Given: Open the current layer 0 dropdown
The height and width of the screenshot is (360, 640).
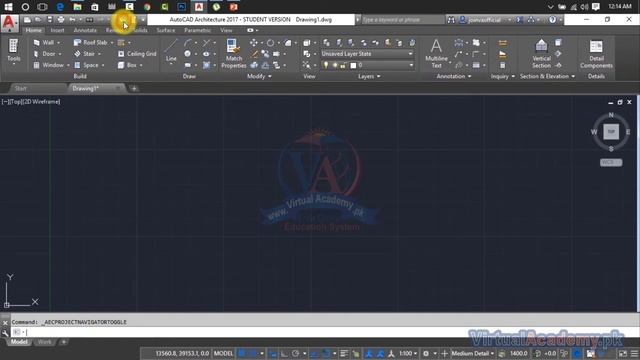Looking at the screenshot, I should [x=411, y=65].
